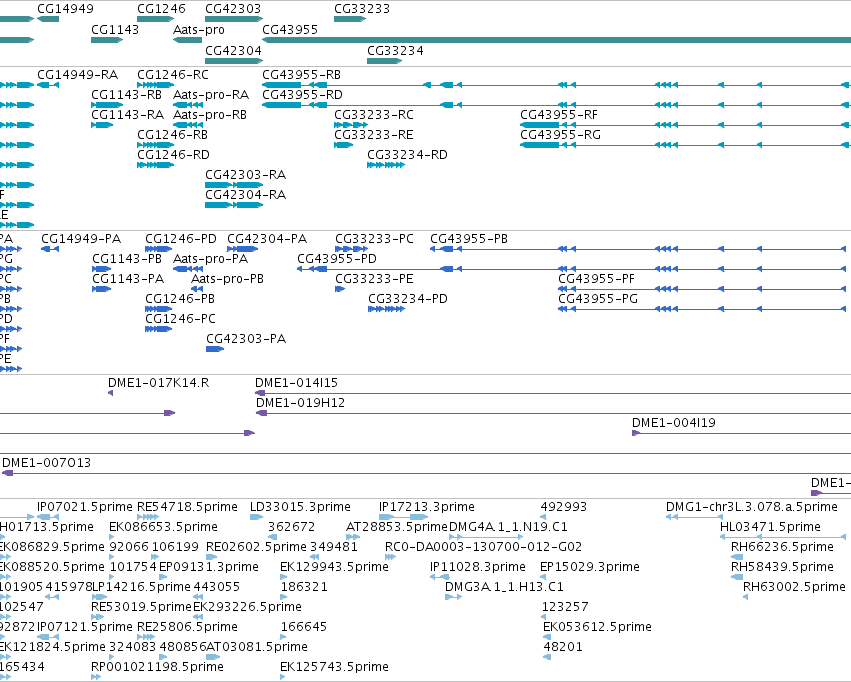Click protein CG33233-PC label
The width and height of the screenshot is (851, 682).
374,239
